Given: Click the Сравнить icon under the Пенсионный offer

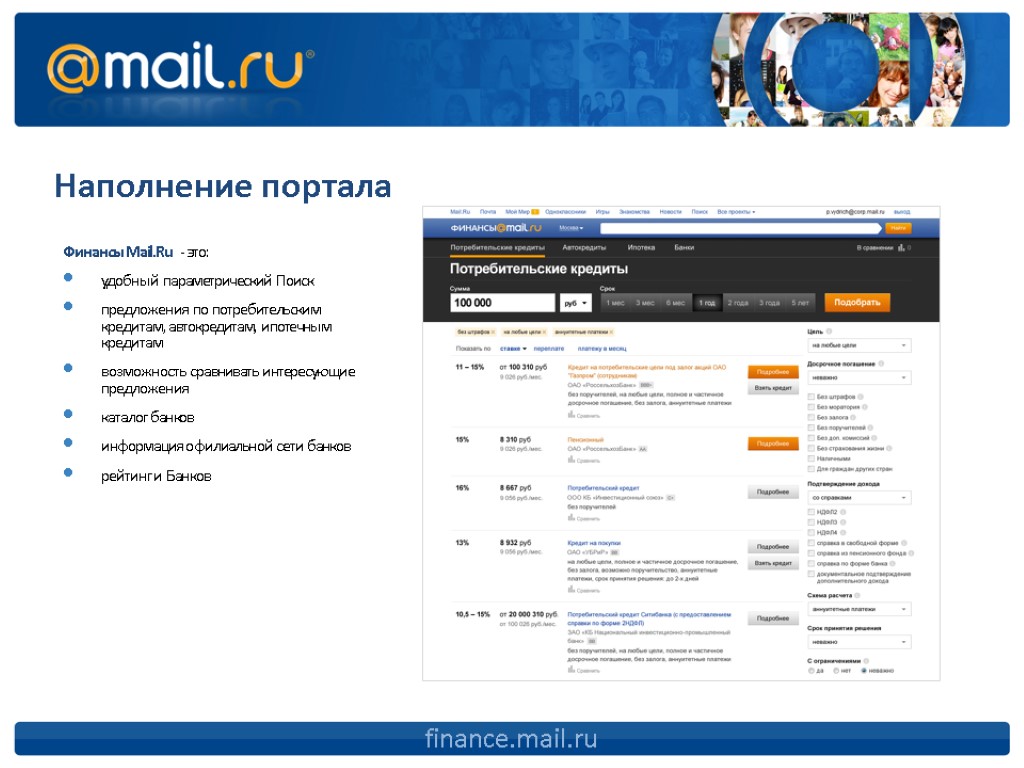Looking at the screenshot, I should tap(571, 460).
